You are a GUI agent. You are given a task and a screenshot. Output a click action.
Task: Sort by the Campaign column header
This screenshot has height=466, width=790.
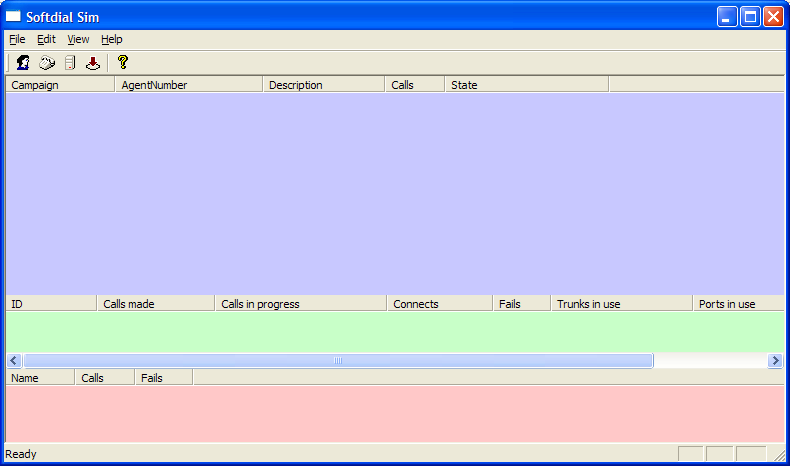pyautogui.click(x=60, y=85)
